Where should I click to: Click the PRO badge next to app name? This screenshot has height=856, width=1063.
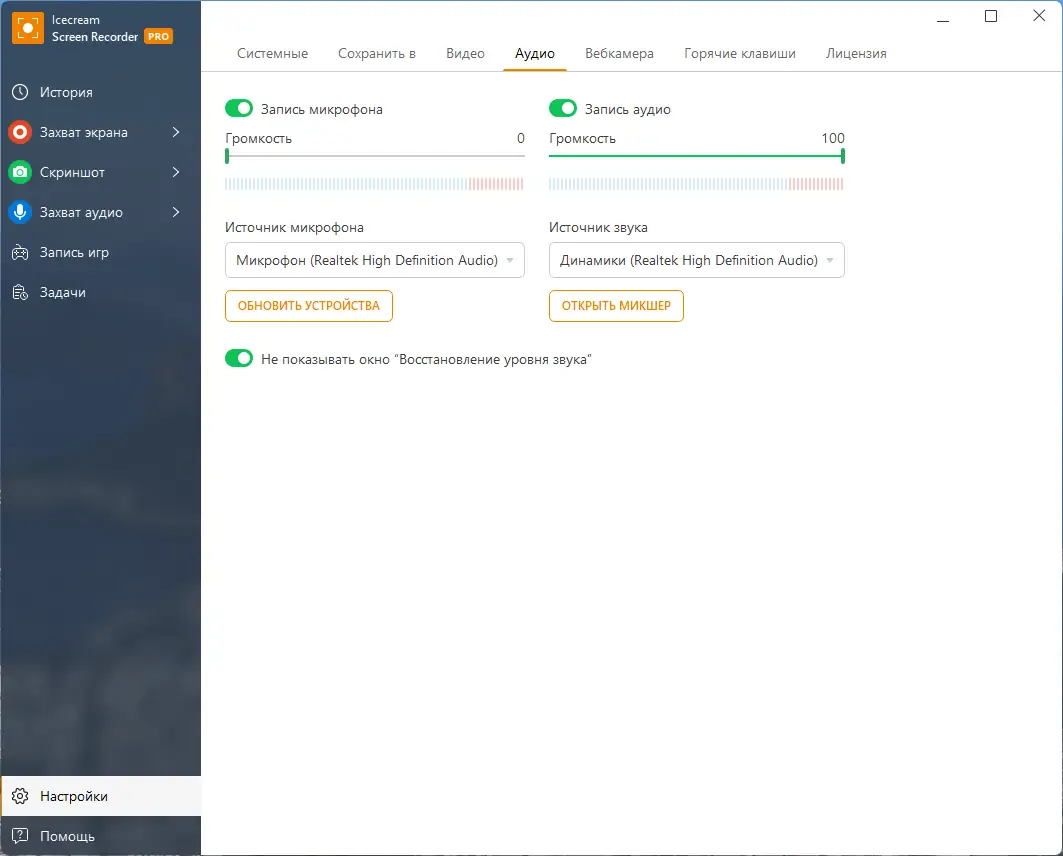click(158, 37)
